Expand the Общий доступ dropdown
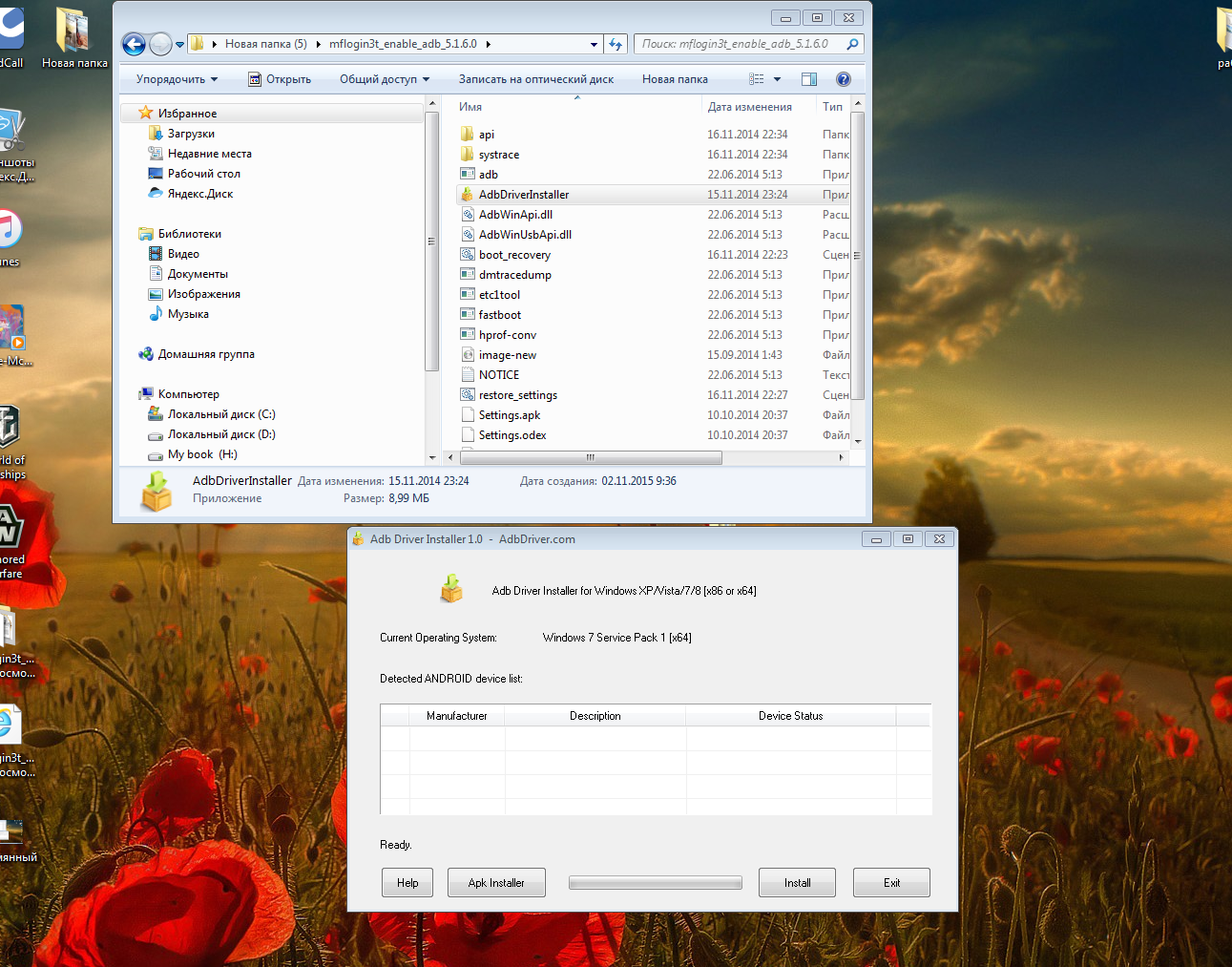The width and height of the screenshot is (1232, 967). point(384,79)
